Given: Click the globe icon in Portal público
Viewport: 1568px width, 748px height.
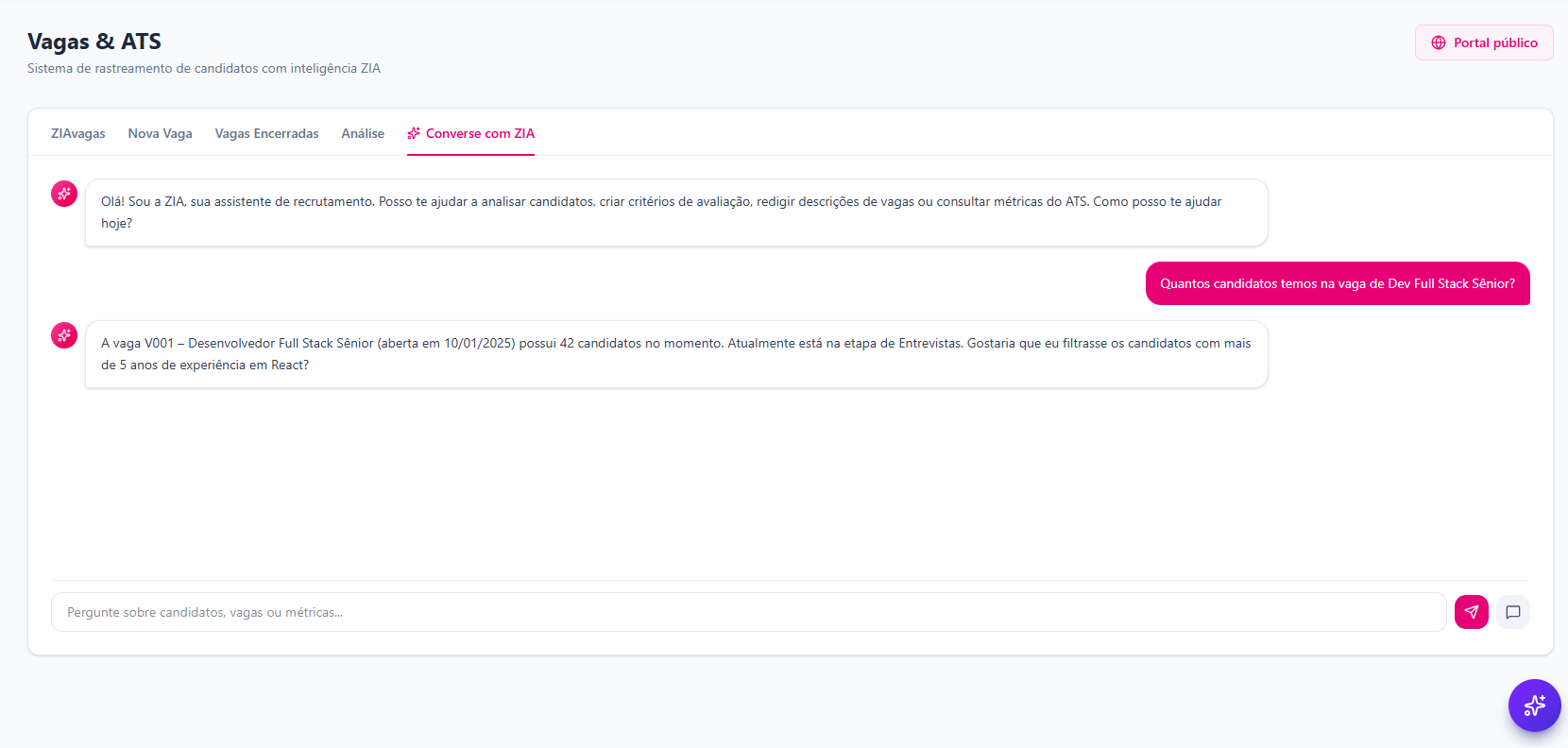Looking at the screenshot, I should coord(1439,42).
